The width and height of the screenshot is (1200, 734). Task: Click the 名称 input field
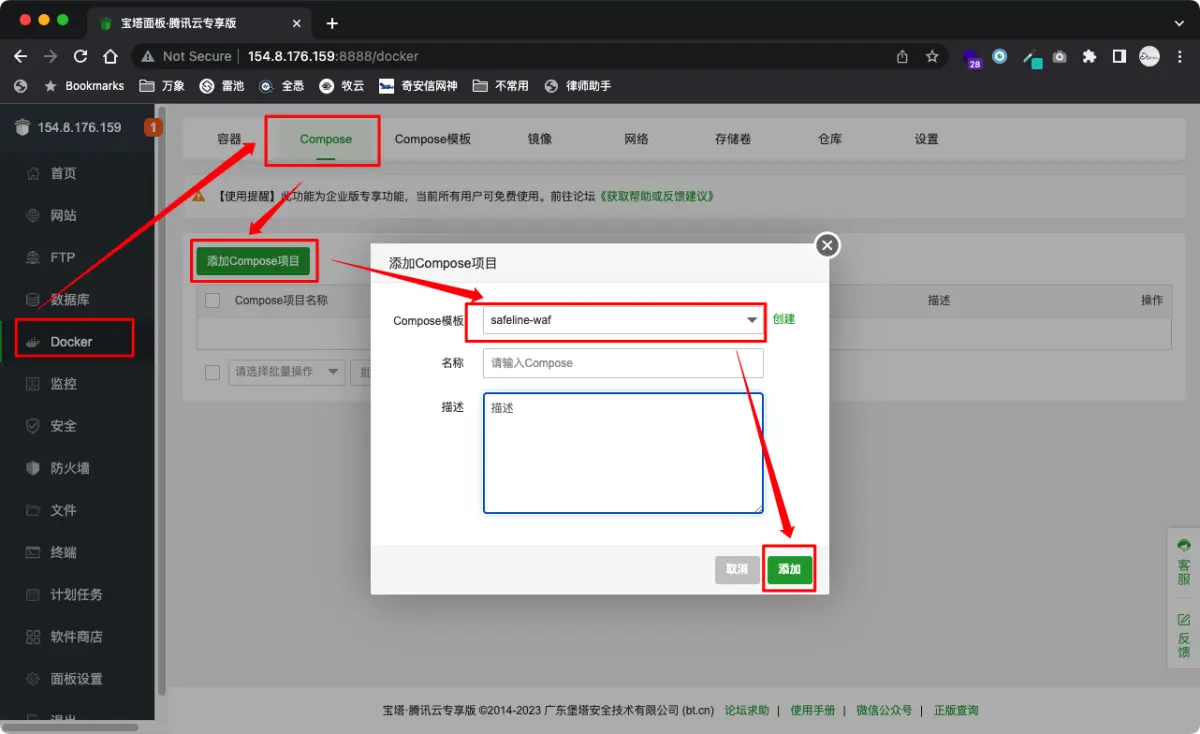tap(623, 363)
